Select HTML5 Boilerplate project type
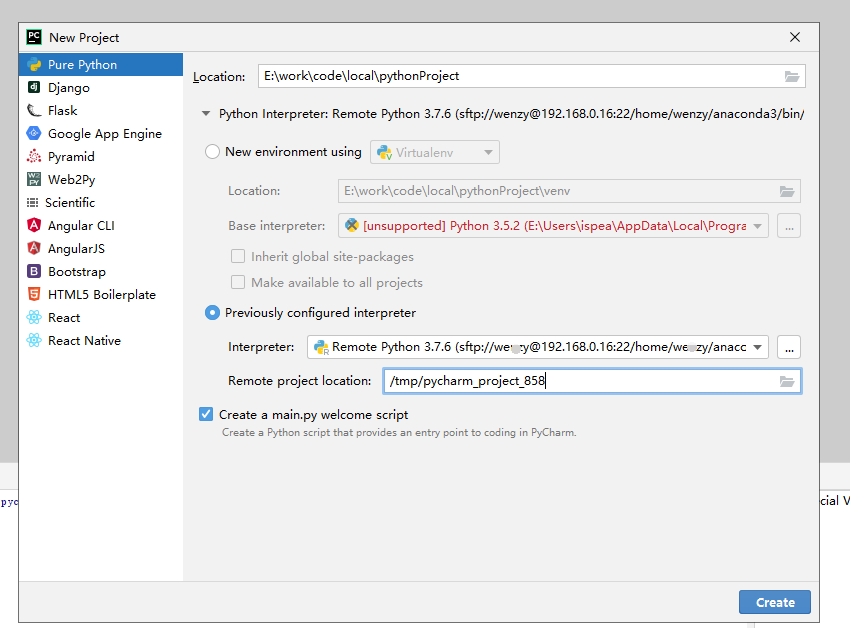This screenshot has height=628, width=850. (x=101, y=294)
